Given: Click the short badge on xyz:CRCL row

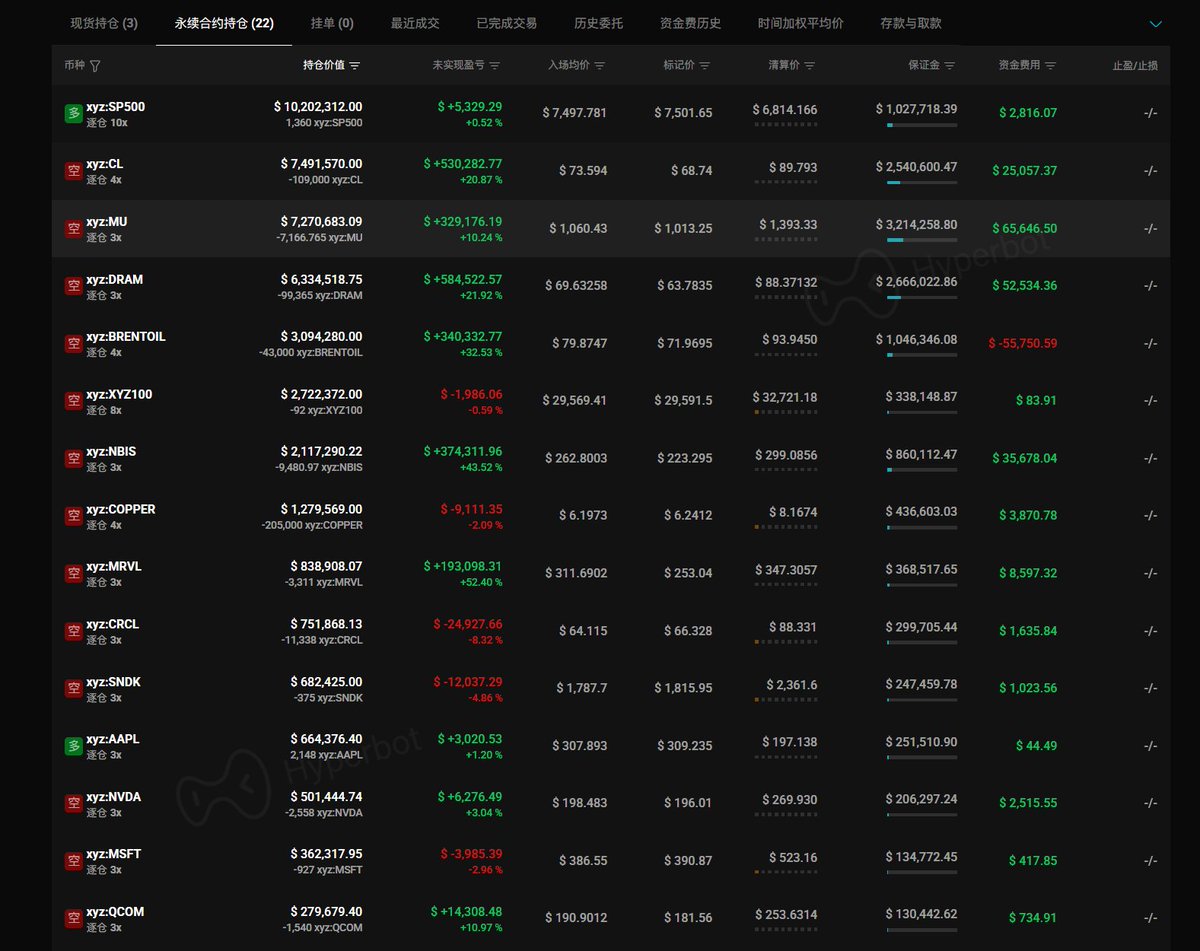Looking at the screenshot, I should pos(73,631).
